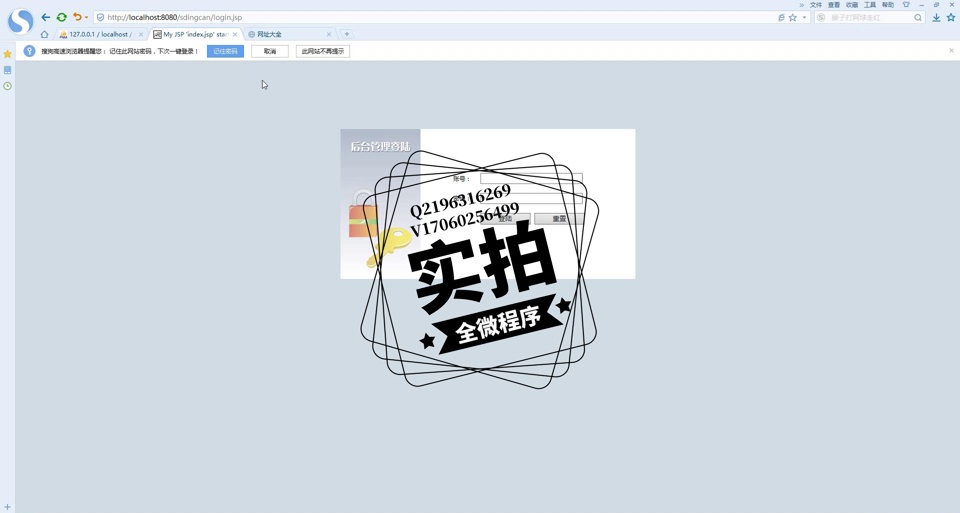
Task: Open a new tab with plus button
Action: tap(346, 34)
